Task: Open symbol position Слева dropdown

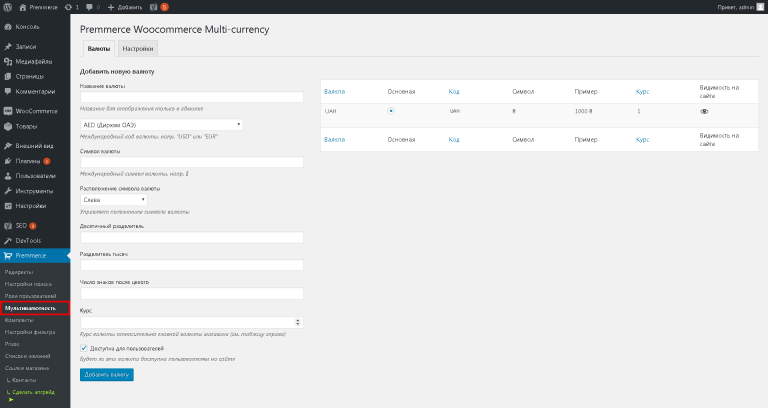Action: coord(114,199)
